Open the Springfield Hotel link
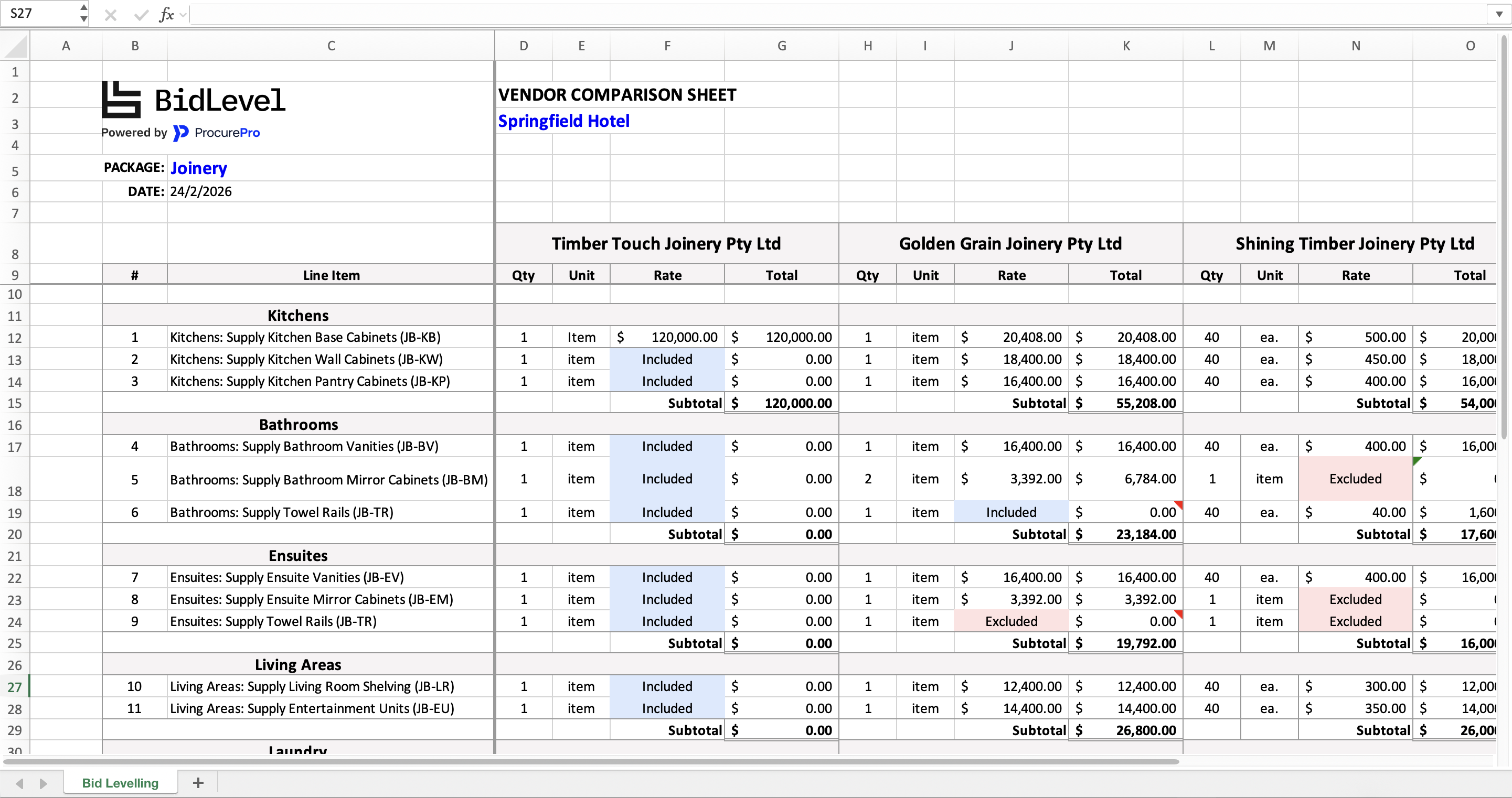Screen dimensions: 1512x798 pos(563,121)
